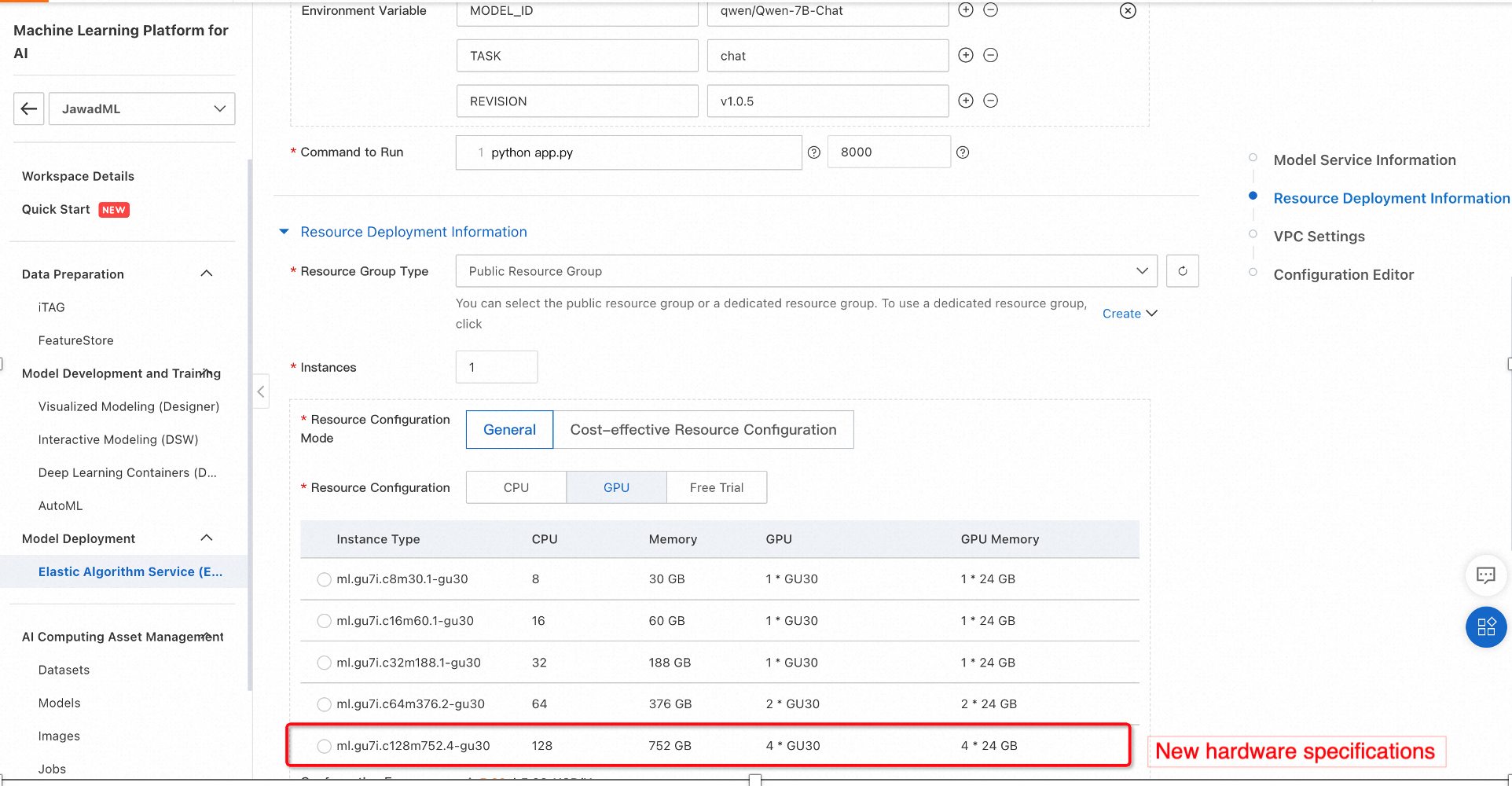Select ml.gu7i.c8m30.1-gu30 instance radio
The width and height of the screenshot is (1512, 786).
point(324,579)
